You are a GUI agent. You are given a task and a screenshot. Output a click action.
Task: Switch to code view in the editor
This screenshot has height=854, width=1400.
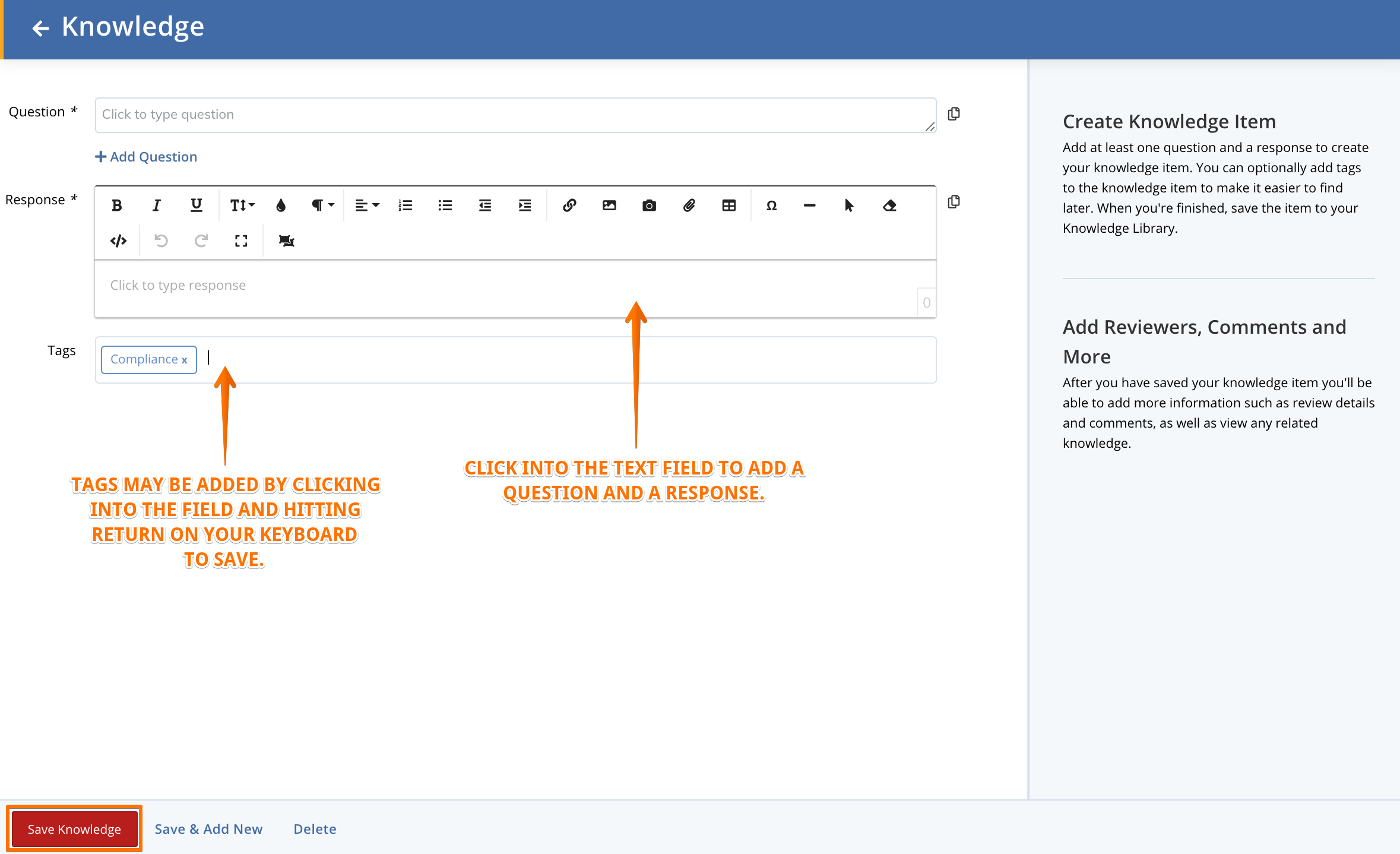tap(119, 241)
